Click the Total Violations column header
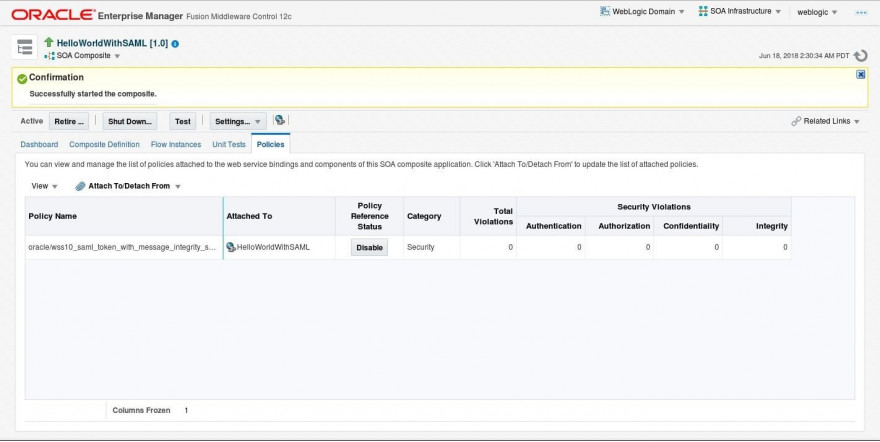 coord(488,216)
